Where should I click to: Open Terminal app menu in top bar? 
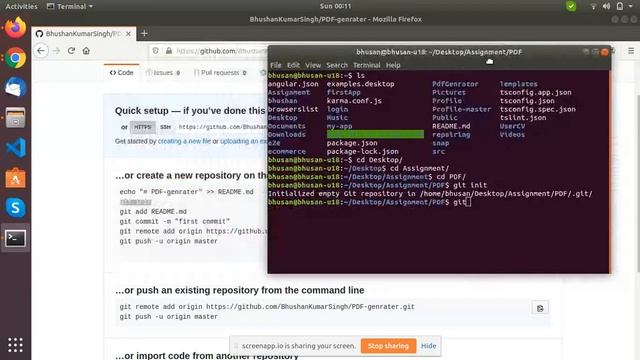pyautogui.click(x=70, y=6)
